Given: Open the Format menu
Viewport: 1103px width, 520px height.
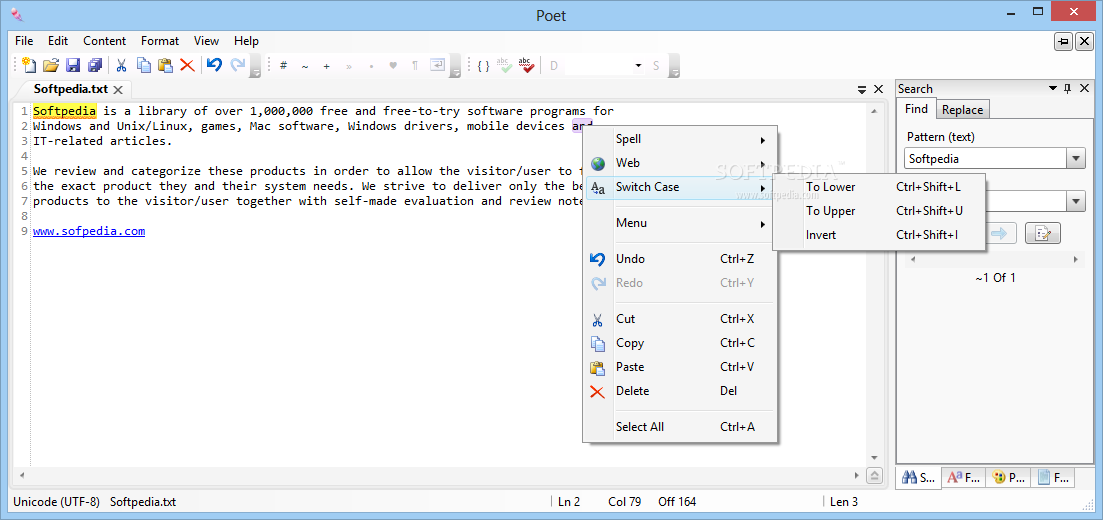Looking at the screenshot, I should tap(160, 41).
